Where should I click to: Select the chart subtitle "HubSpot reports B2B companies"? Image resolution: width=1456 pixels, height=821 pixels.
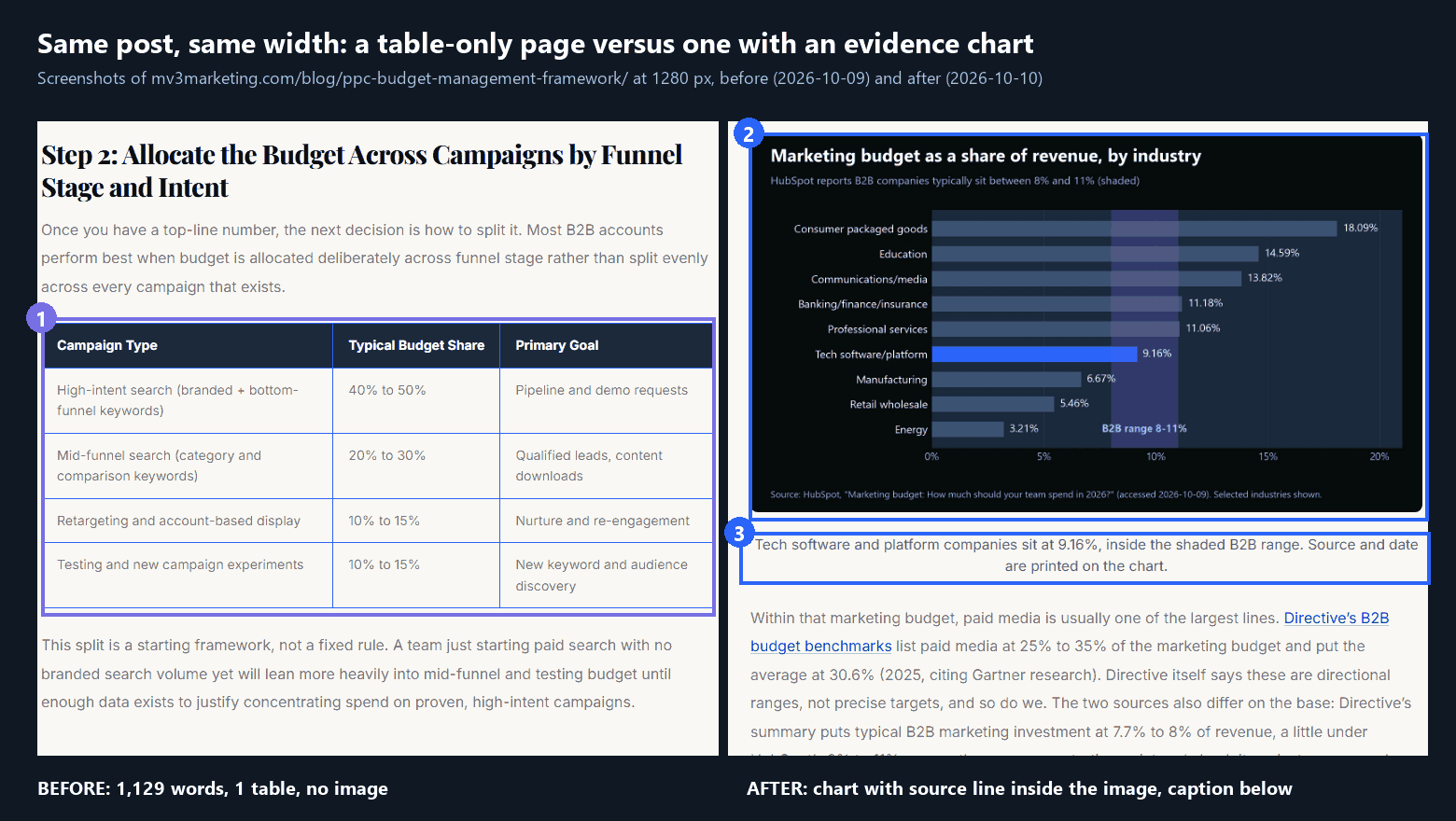[x=955, y=181]
